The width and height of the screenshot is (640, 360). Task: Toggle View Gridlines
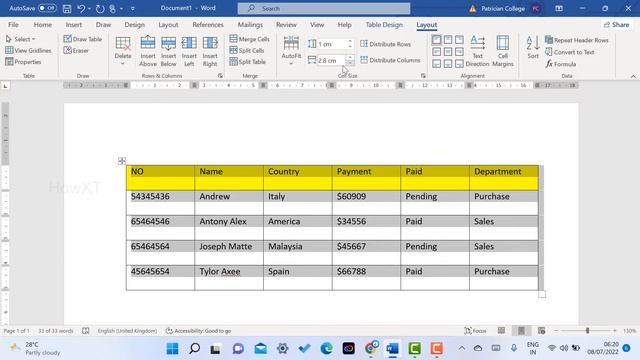point(28,51)
